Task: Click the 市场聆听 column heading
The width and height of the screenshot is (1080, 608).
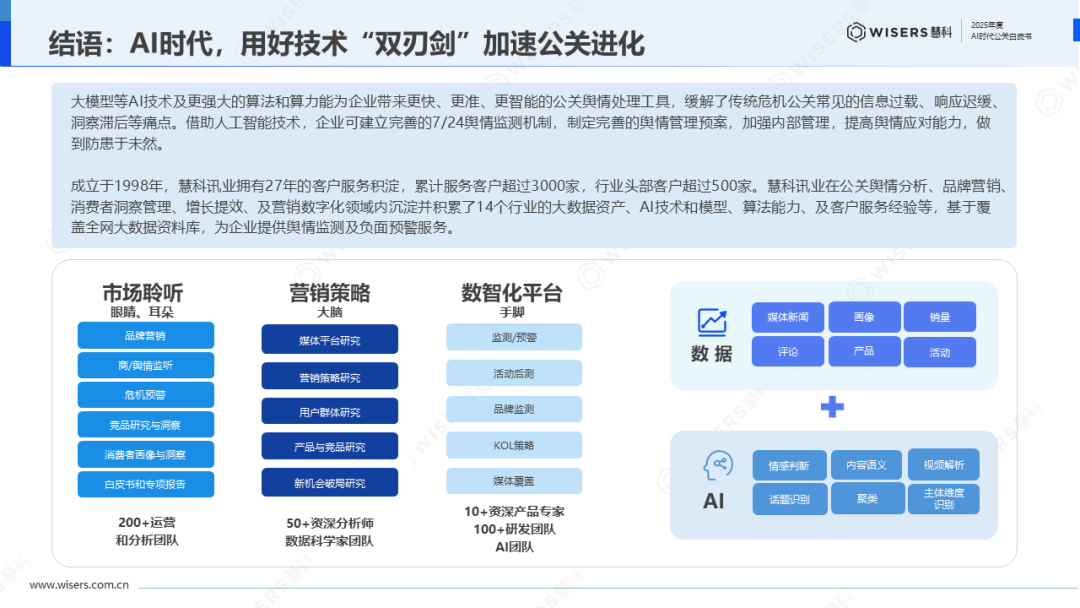Action: point(142,292)
